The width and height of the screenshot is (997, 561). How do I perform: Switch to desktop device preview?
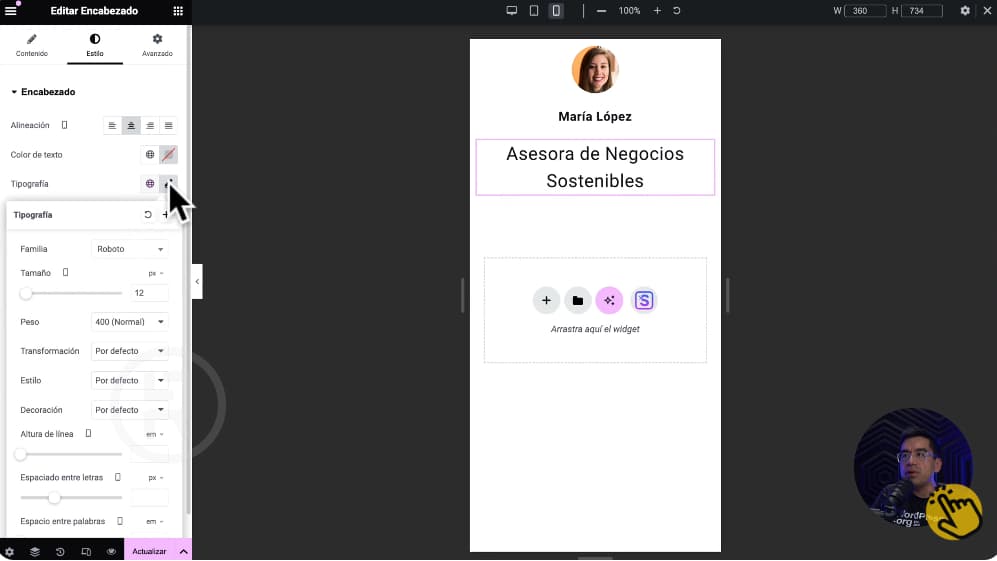tap(511, 11)
